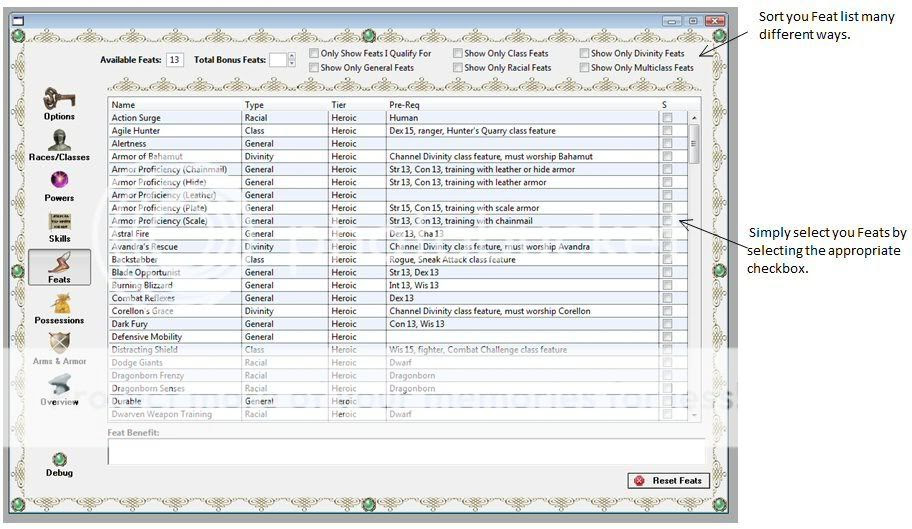Click the S column header
The height and width of the screenshot is (529, 912).
673,105
